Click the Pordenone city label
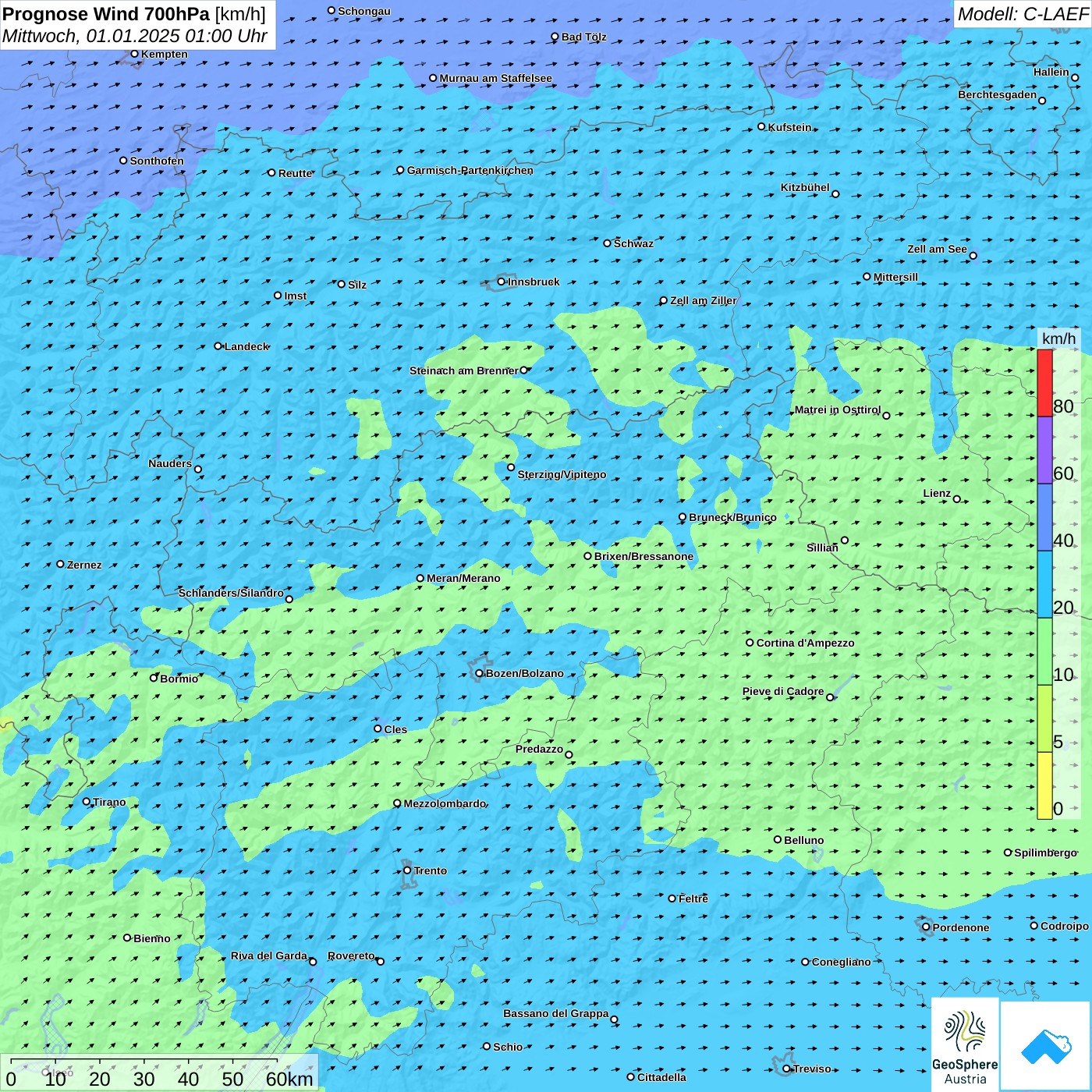This screenshot has width=1092, height=1092. tap(961, 927)
